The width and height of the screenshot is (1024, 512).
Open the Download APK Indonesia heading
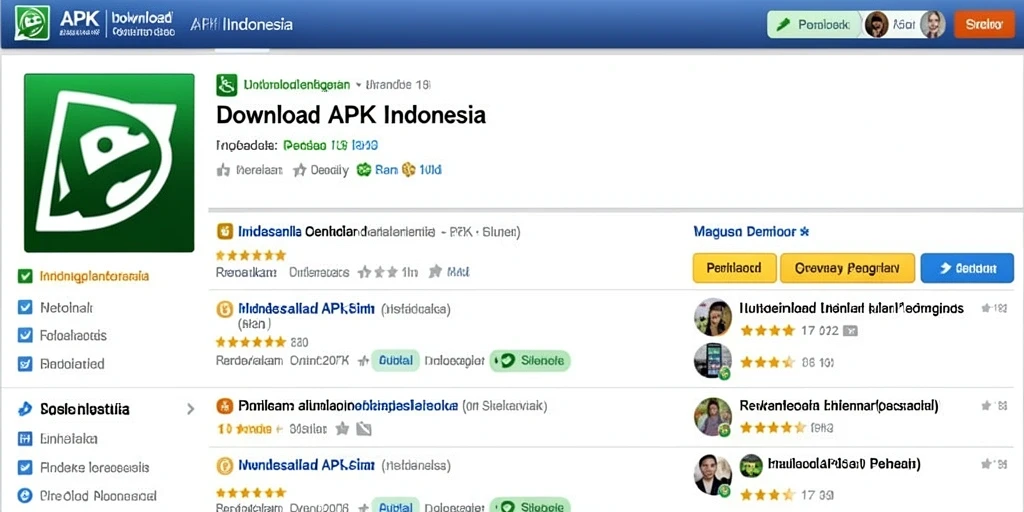point(351,115)
